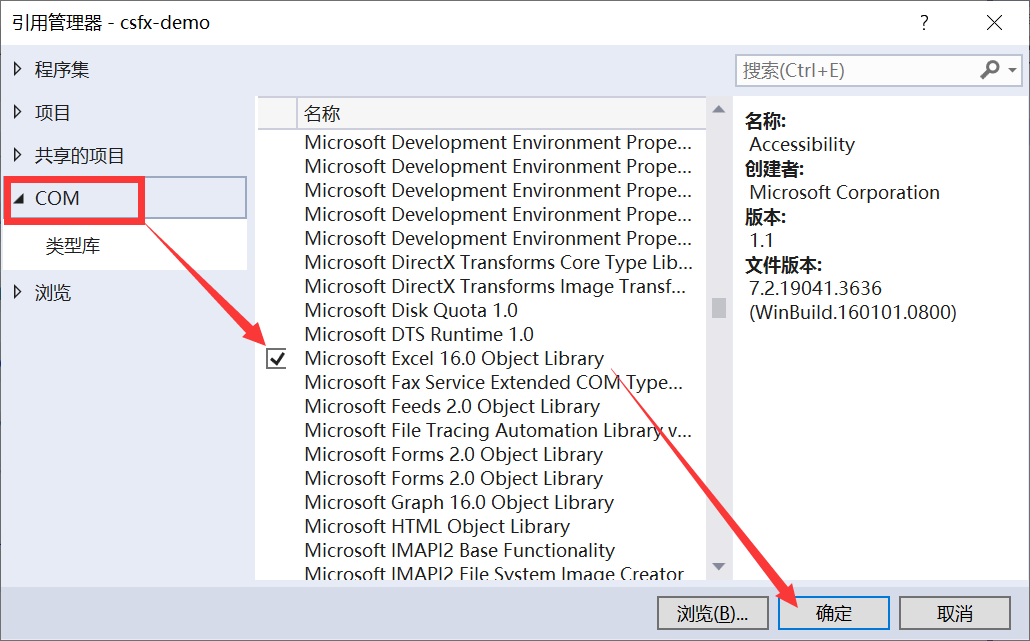
Task: Click the 确定 button
Action: [x=834, y=613]
